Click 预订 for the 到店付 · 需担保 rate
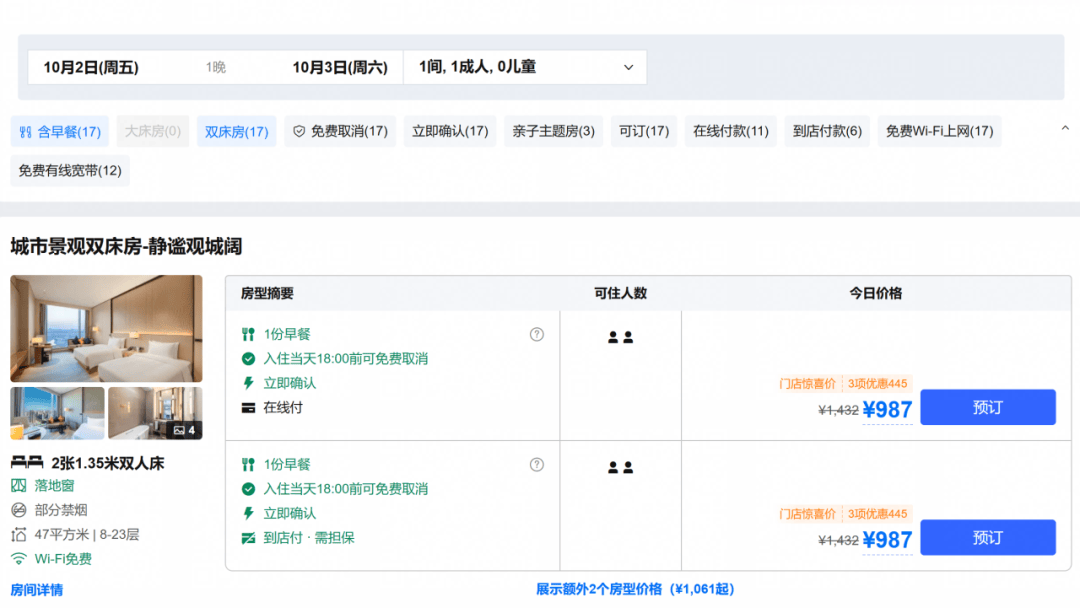The width and height of the screenshot is (1080, 608). 988,537
